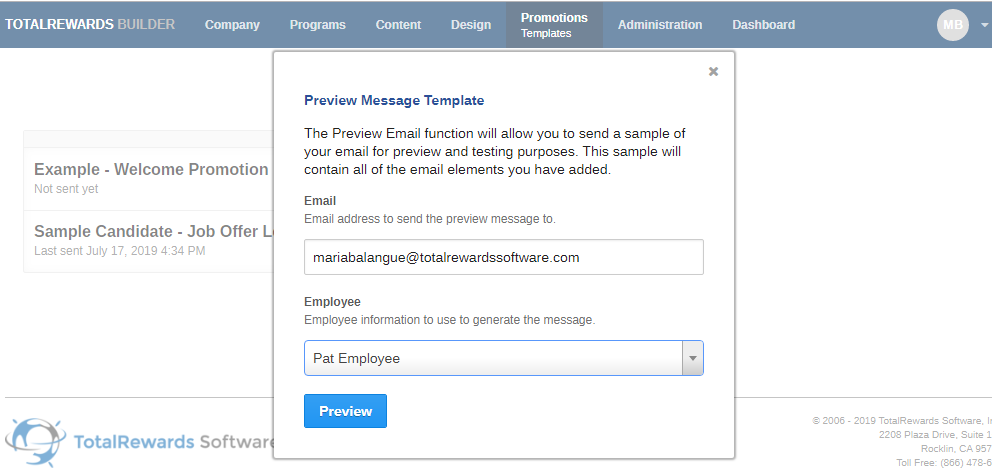Open the caret menu next to avatar
992x474 pixels.
[x=985, y=26]
